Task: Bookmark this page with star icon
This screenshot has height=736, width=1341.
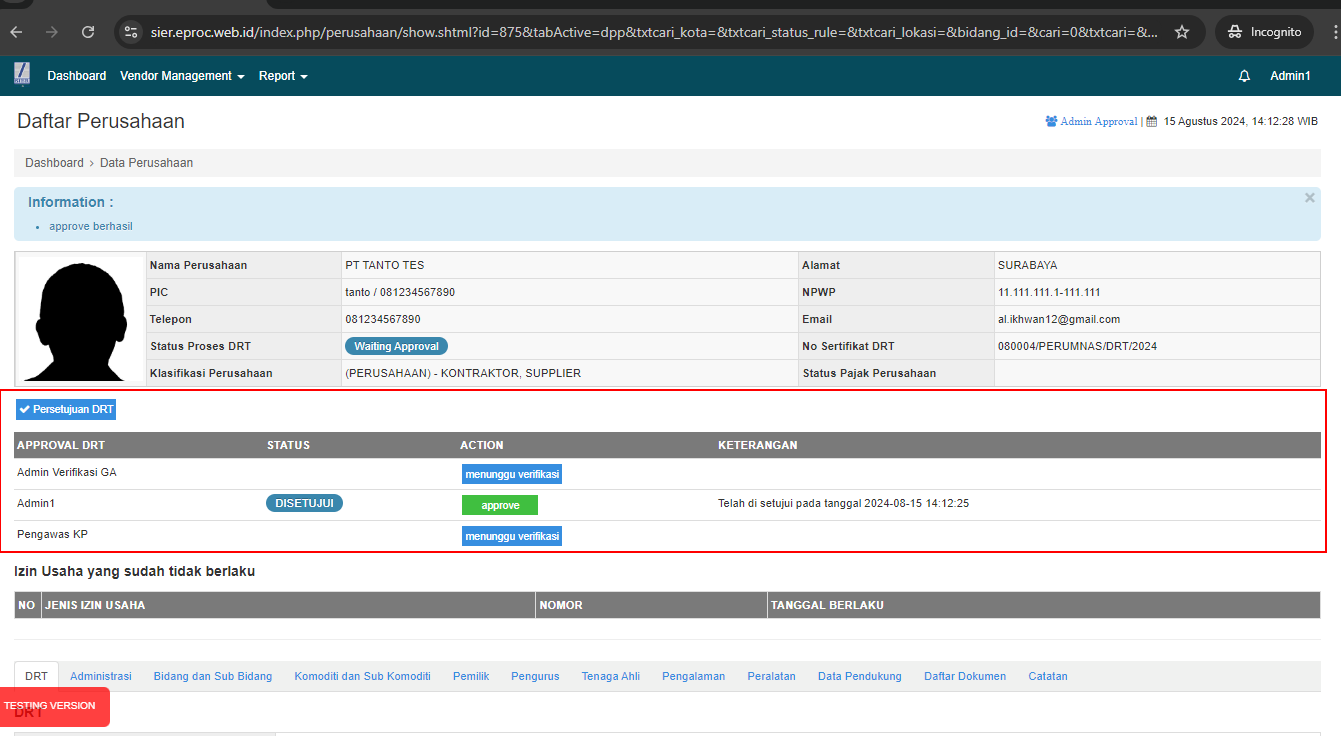Action: (x=1182, y=32)
